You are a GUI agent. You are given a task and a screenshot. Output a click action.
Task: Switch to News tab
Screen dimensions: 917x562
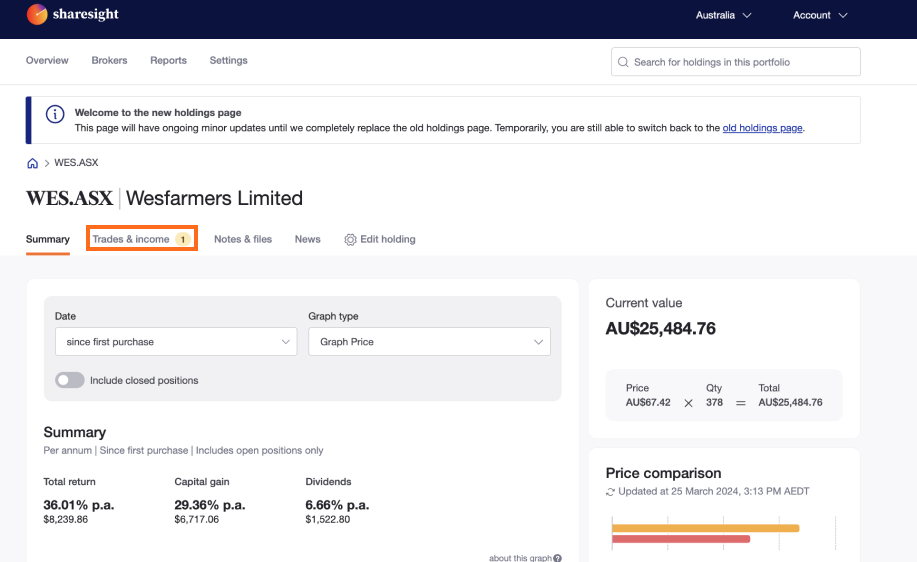[x=308, y=239]
